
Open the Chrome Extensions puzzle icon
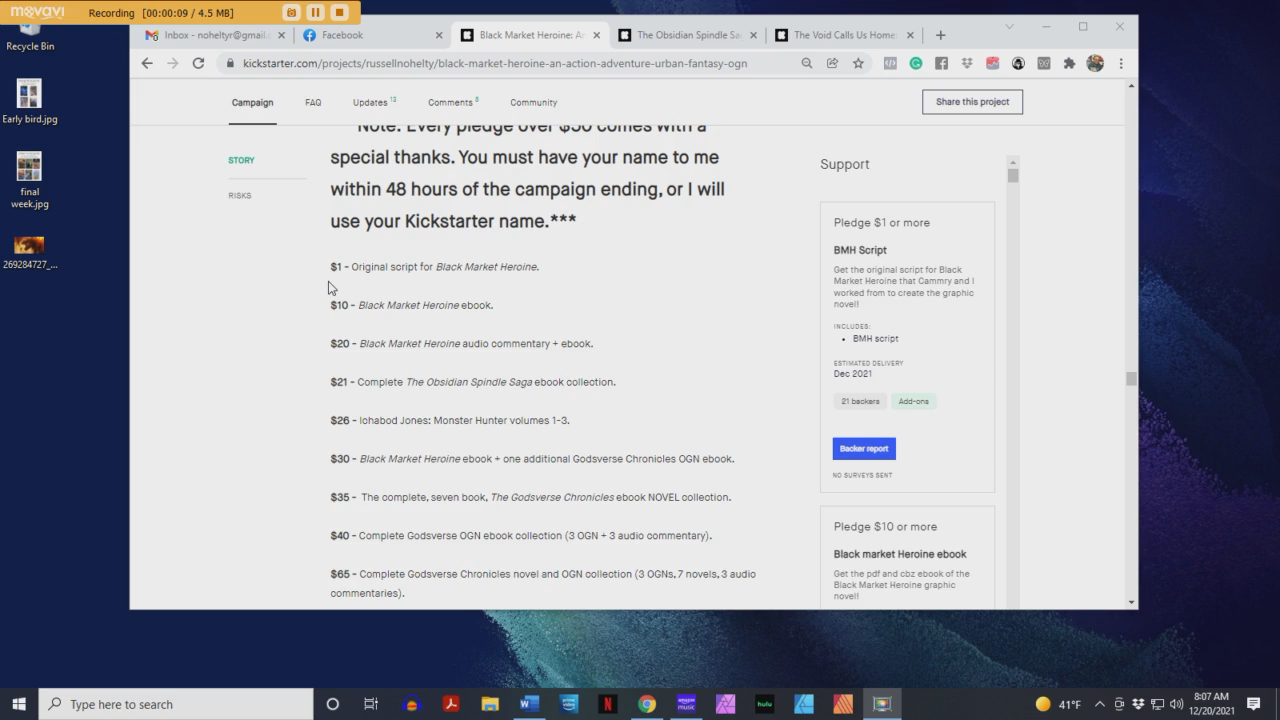1069,63
